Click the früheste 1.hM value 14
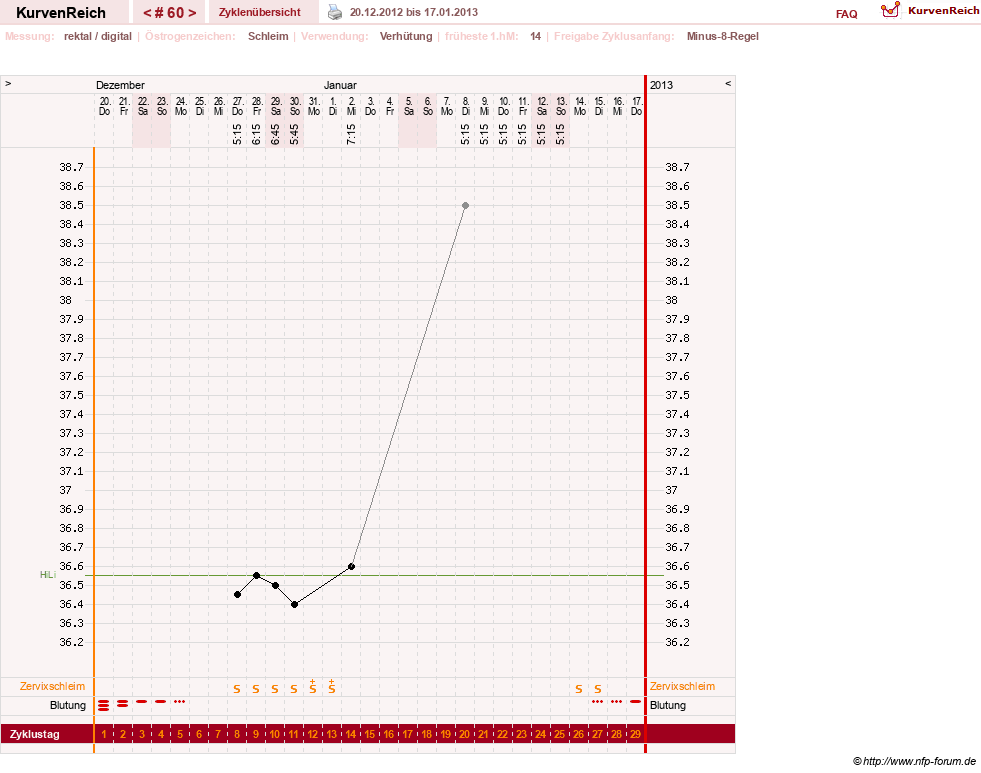Viewport: 981px width, 773px height. pyautogui.click(x=536, y=36)
